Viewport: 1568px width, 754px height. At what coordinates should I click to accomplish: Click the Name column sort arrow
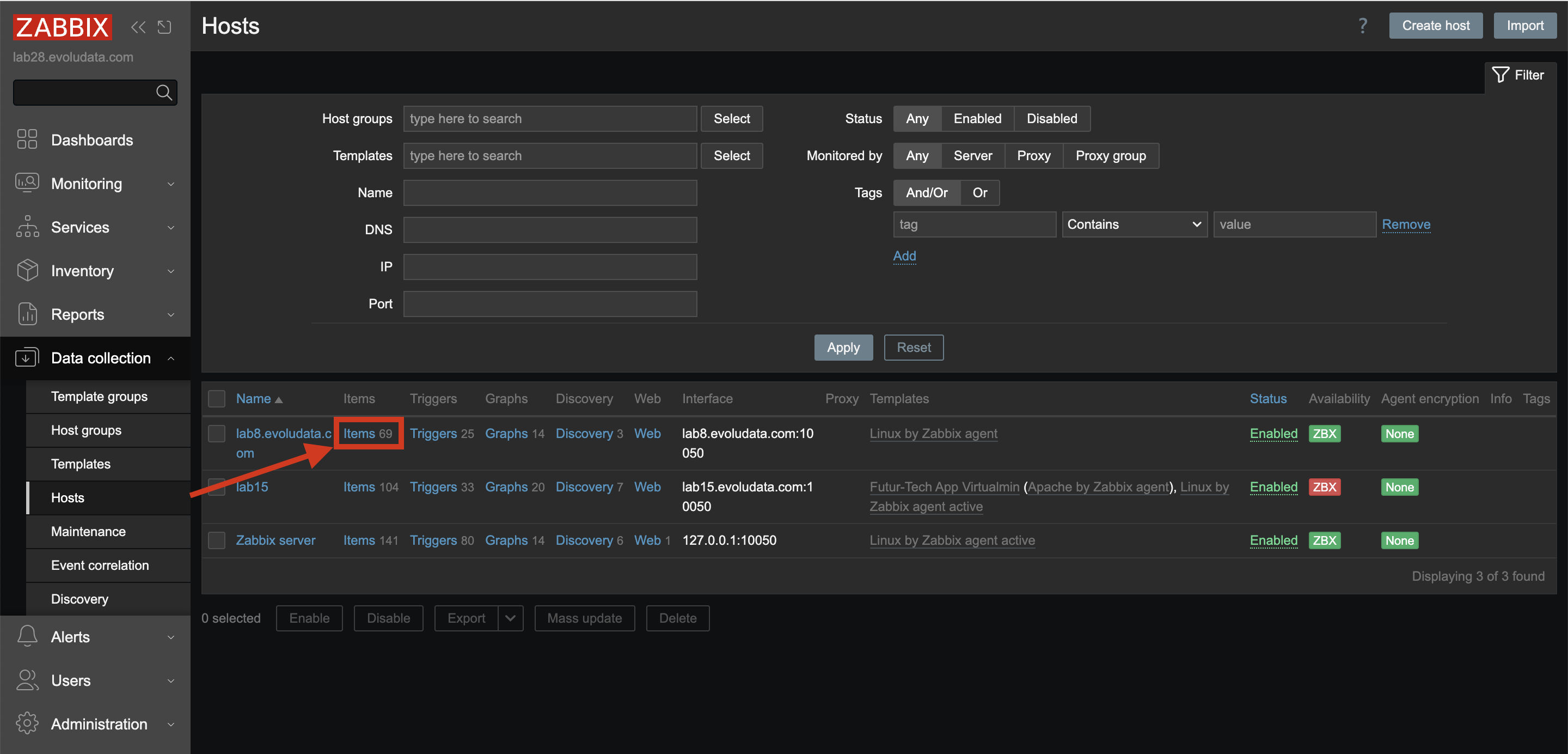[279, 400]
